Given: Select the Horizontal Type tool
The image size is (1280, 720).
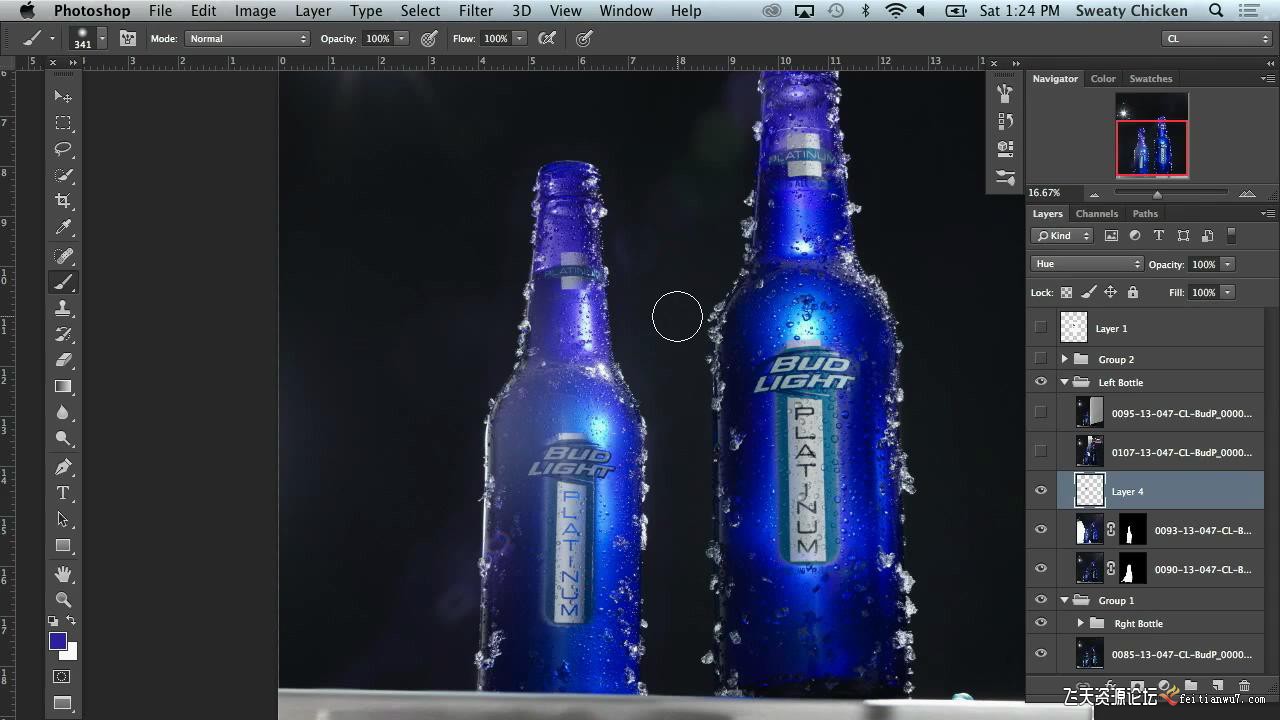Looking at the screenshot, I should coord(63,493).
